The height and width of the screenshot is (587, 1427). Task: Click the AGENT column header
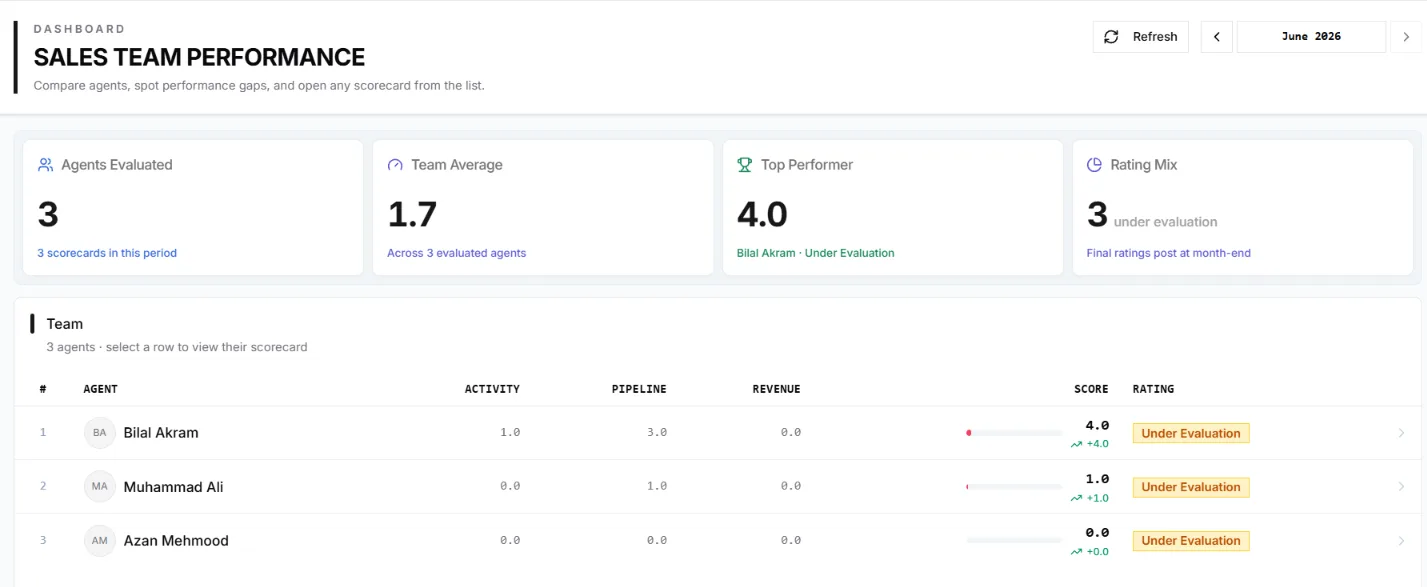click(x=101, y=389)
